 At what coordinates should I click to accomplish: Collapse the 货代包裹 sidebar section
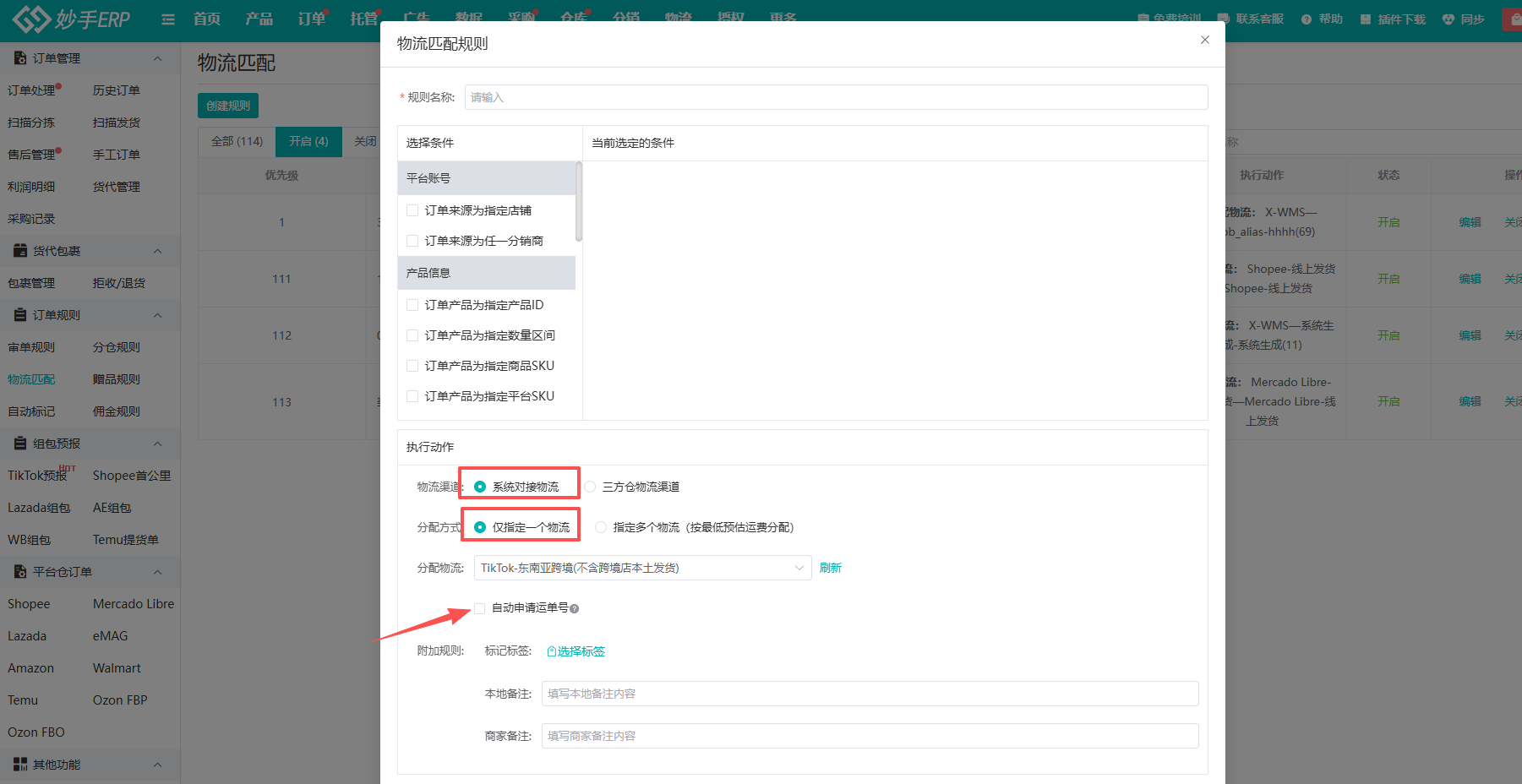pyautogui.click(x=157, y=251)
